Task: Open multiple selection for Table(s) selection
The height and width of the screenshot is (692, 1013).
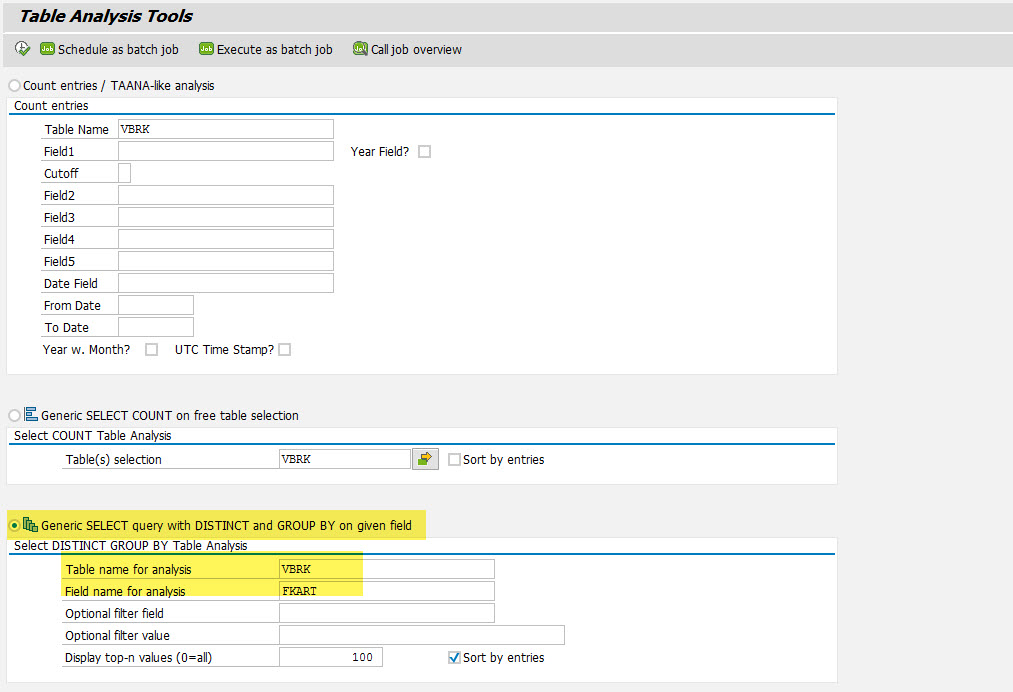Action: pos(424,458)
